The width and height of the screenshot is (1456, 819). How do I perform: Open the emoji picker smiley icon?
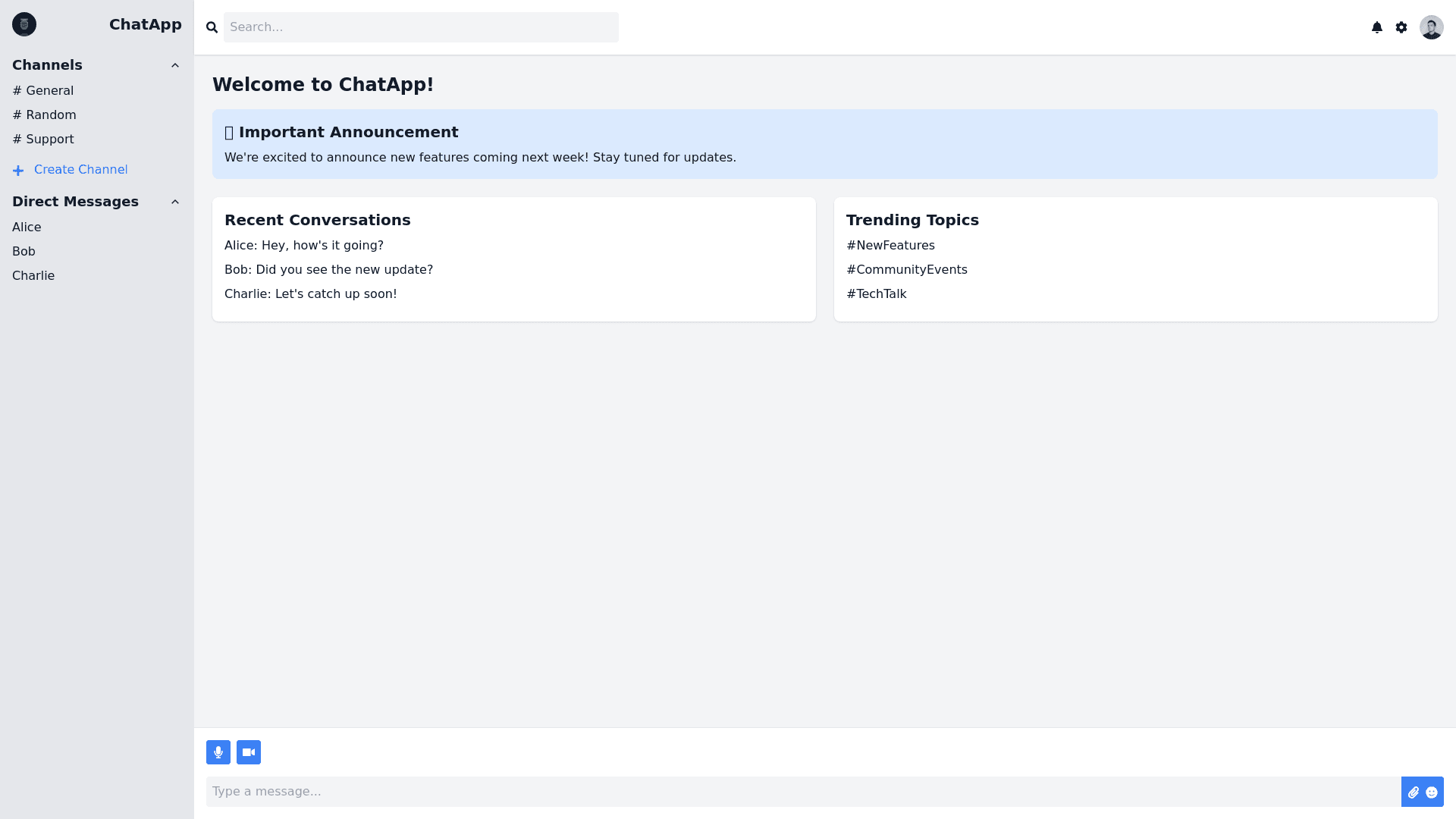1432,792
